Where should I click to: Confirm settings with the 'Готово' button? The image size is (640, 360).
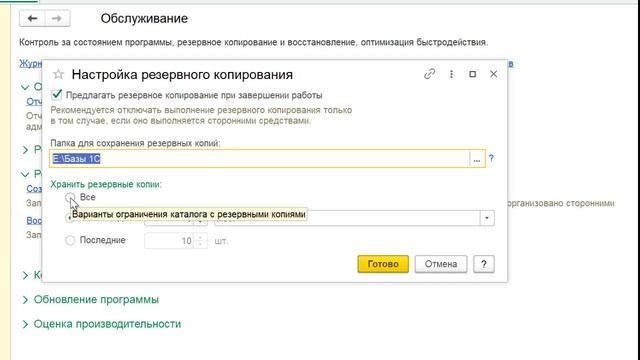pyautogui.click(x=383, y=264)
